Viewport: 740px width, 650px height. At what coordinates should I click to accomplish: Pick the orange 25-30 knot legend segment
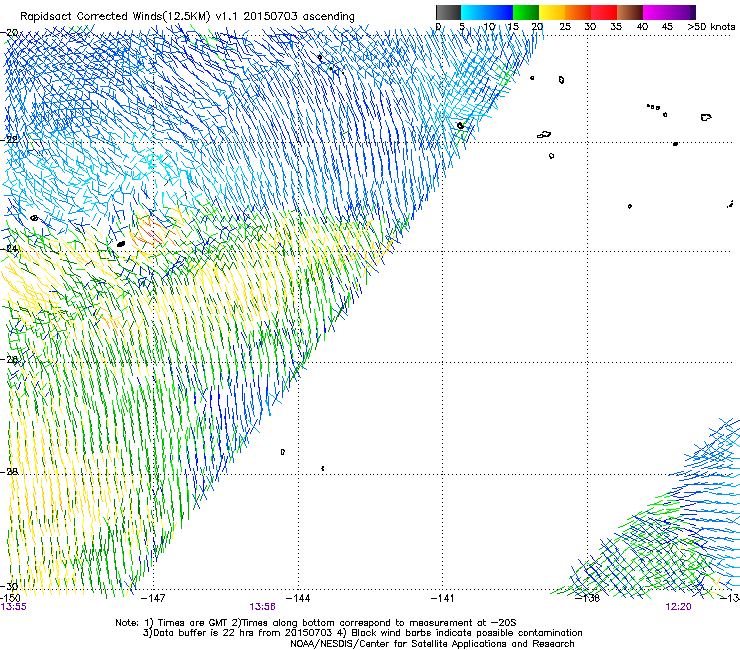pyautogui.click(x=578, y=12)
